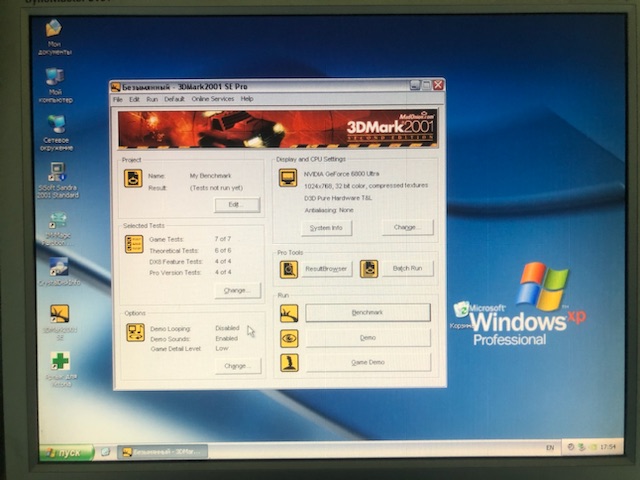Click the Demo eye icon
The height and width of the screenshot is (480, 640).
(x=289, y=338)
